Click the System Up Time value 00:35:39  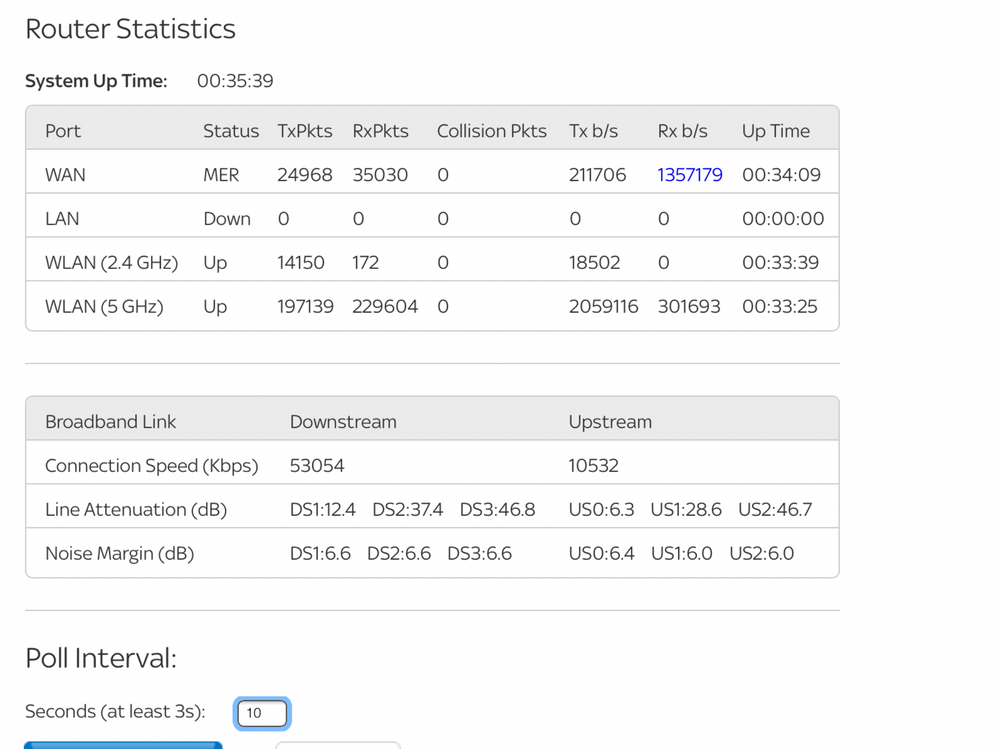[235, 81]
